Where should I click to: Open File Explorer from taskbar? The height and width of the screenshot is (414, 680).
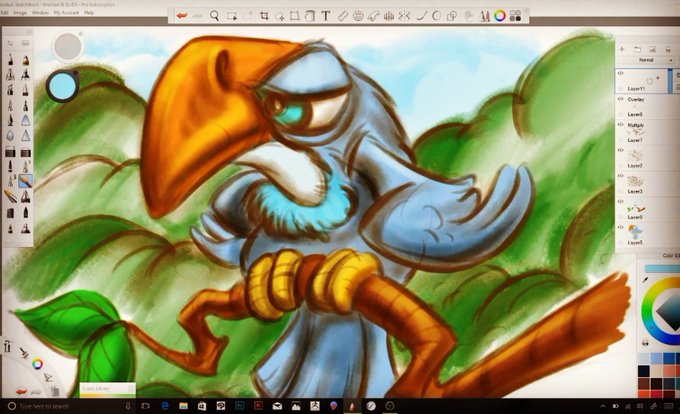tap(183, 406)
